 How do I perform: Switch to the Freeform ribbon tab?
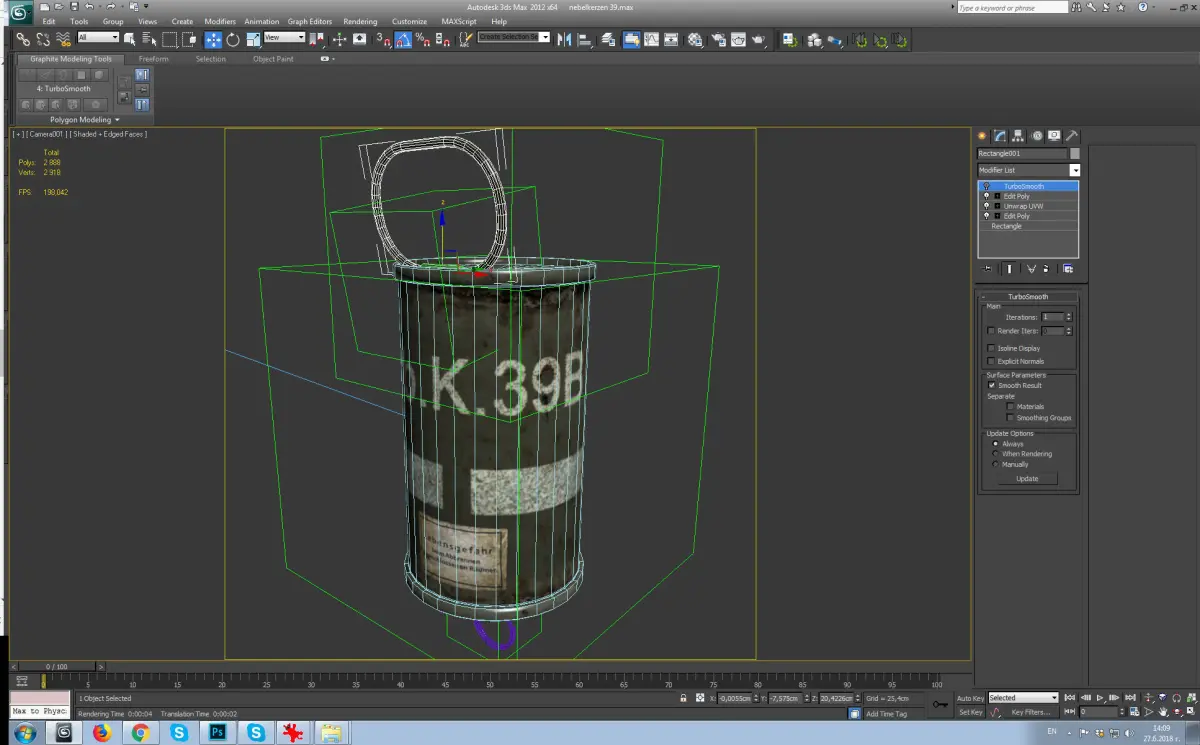[x=153, y=59]
